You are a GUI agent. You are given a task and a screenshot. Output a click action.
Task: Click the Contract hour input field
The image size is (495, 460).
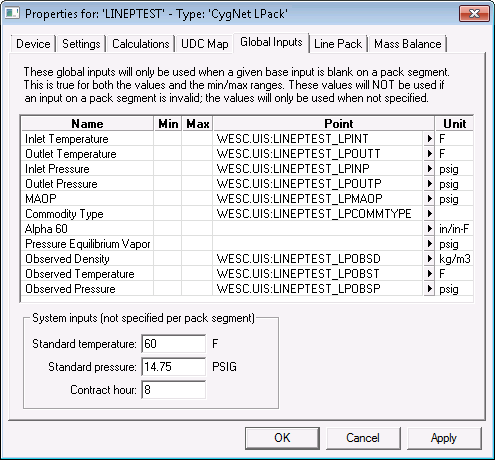173,390
